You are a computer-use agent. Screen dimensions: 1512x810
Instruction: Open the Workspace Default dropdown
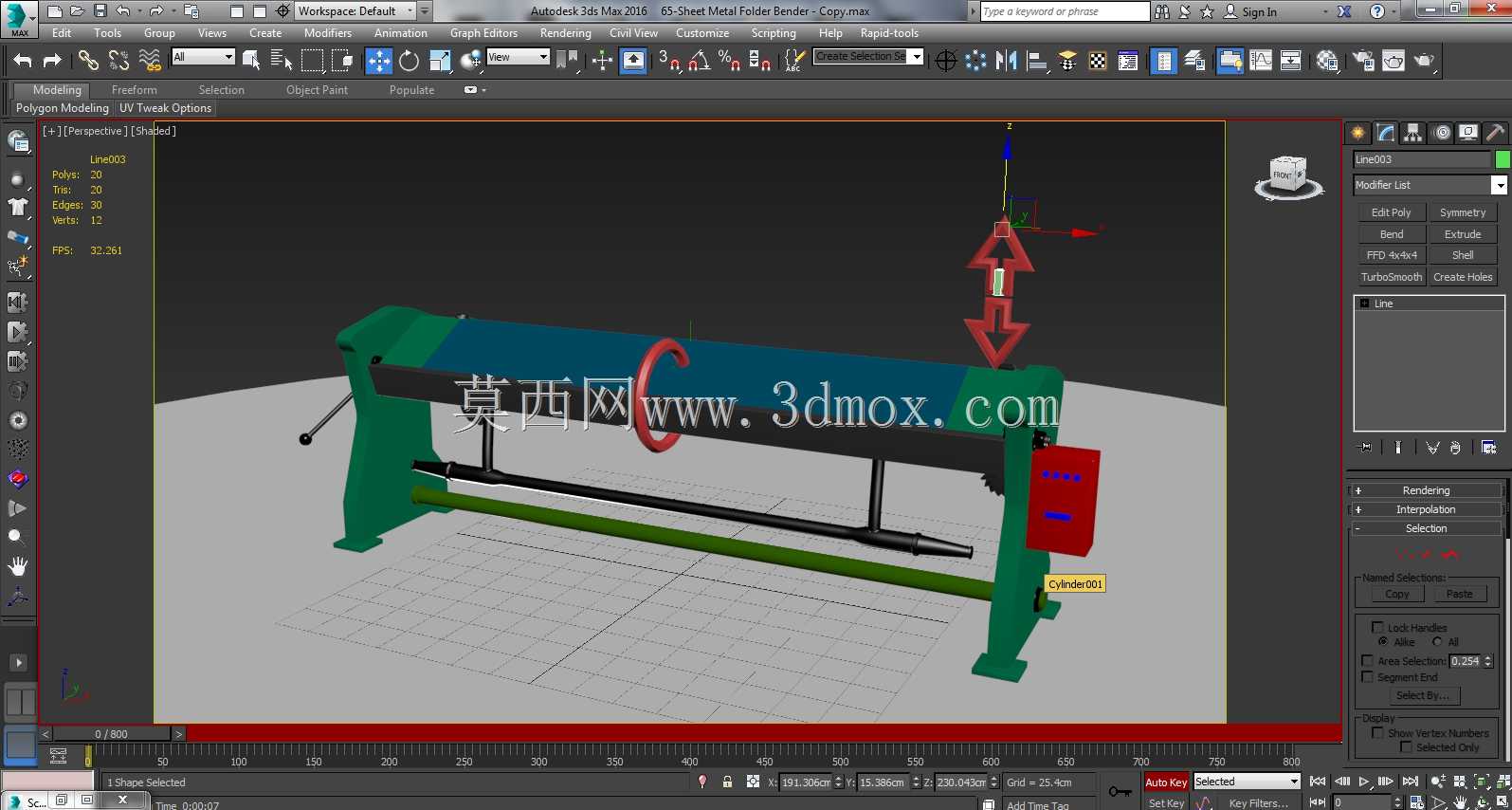(x=356, y=11)
